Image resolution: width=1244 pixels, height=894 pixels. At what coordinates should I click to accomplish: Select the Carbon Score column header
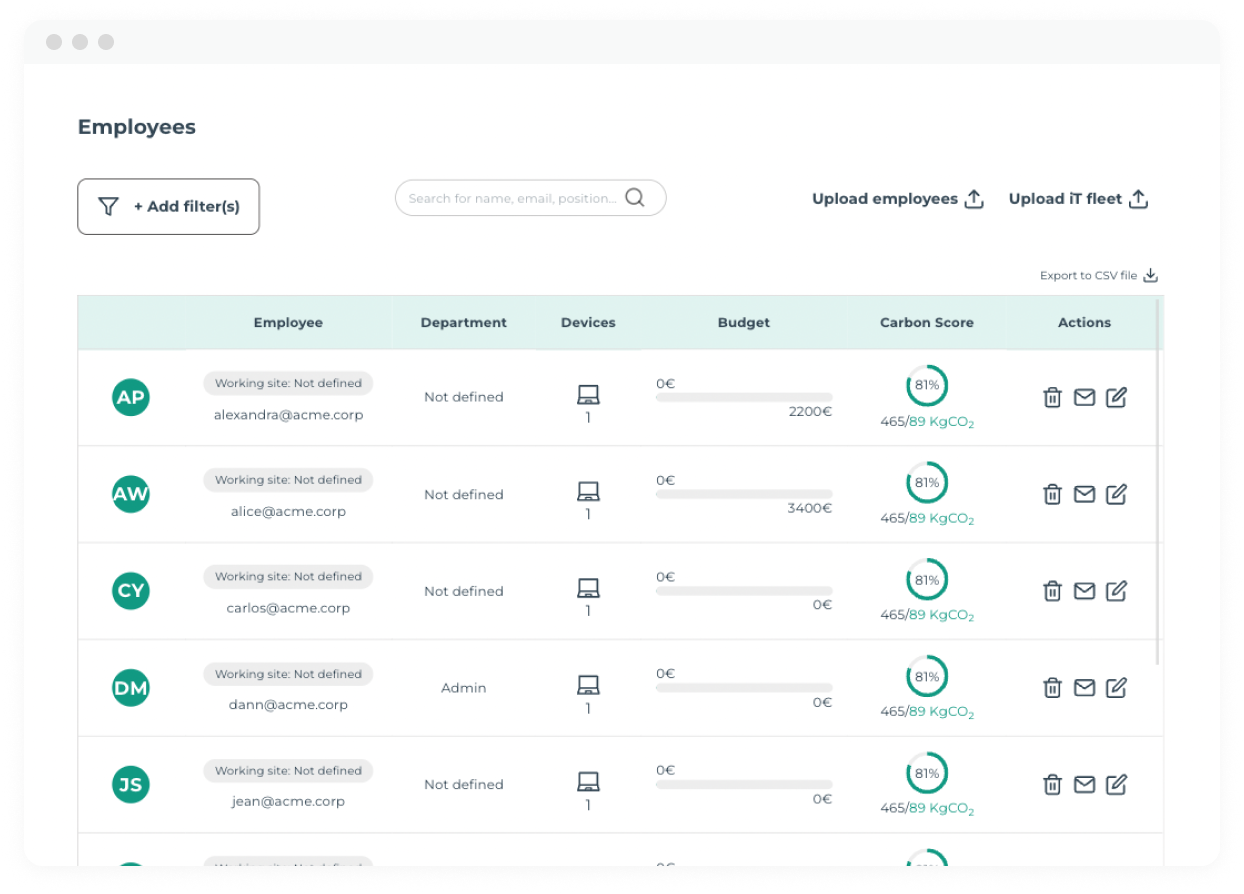click(926, 322)
